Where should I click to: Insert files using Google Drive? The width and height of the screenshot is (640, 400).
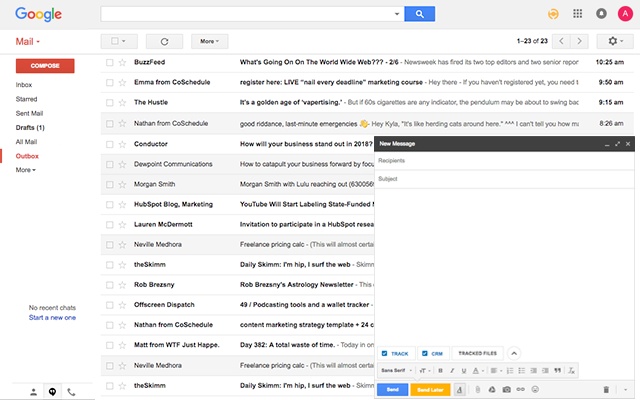(x=492, y=390)
